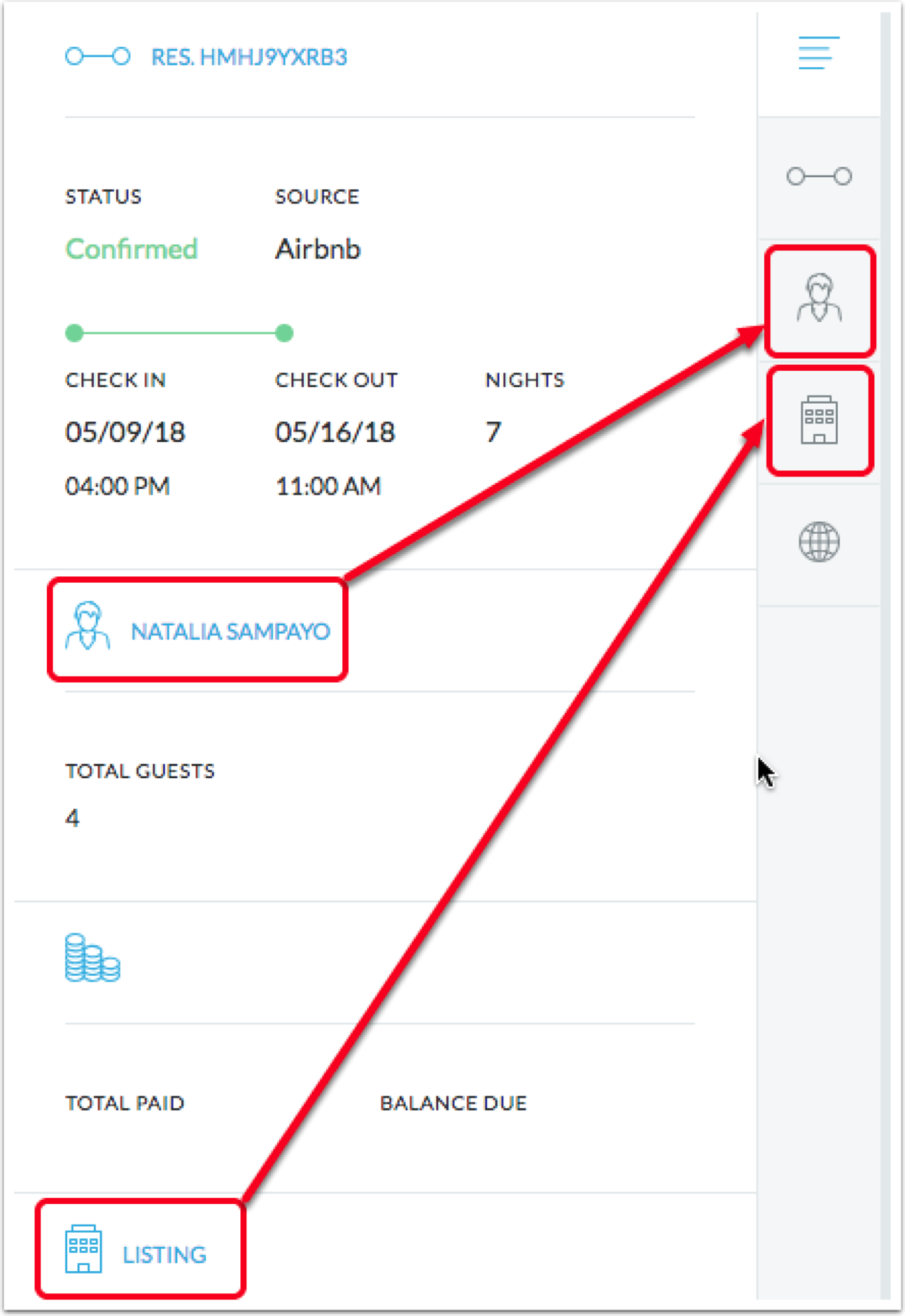
Task: Click the TOTAL GUESTS label
Action: click(140, 771)
